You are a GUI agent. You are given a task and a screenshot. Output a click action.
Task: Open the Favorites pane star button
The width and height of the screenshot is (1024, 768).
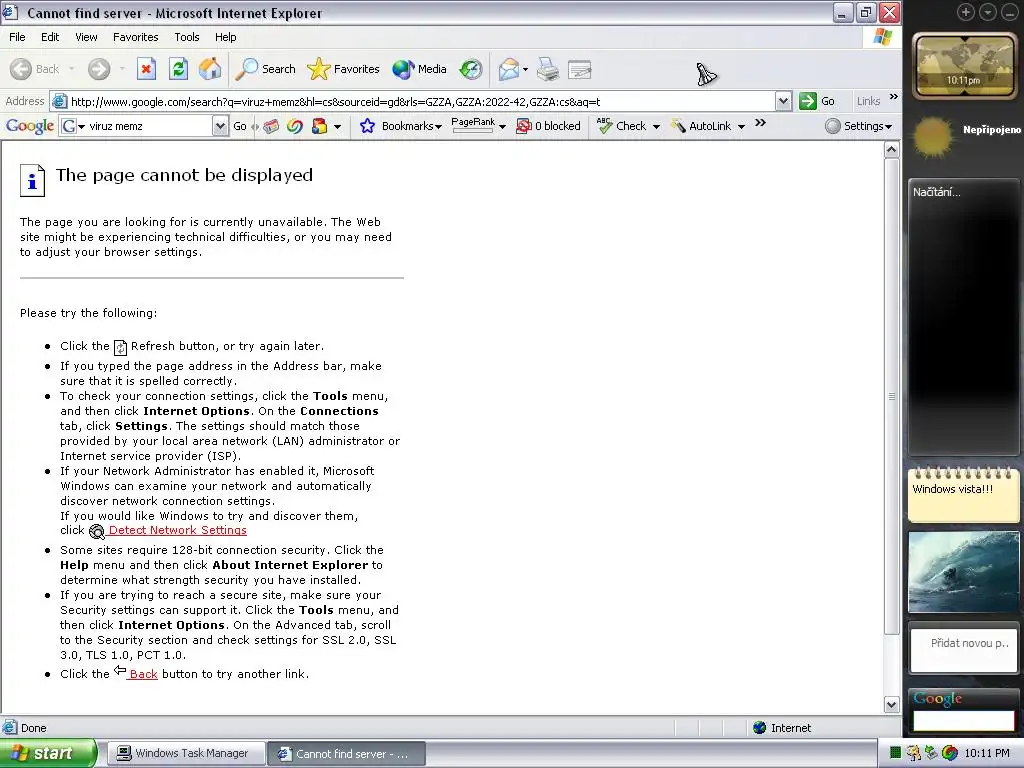click(x=343, y=69)
